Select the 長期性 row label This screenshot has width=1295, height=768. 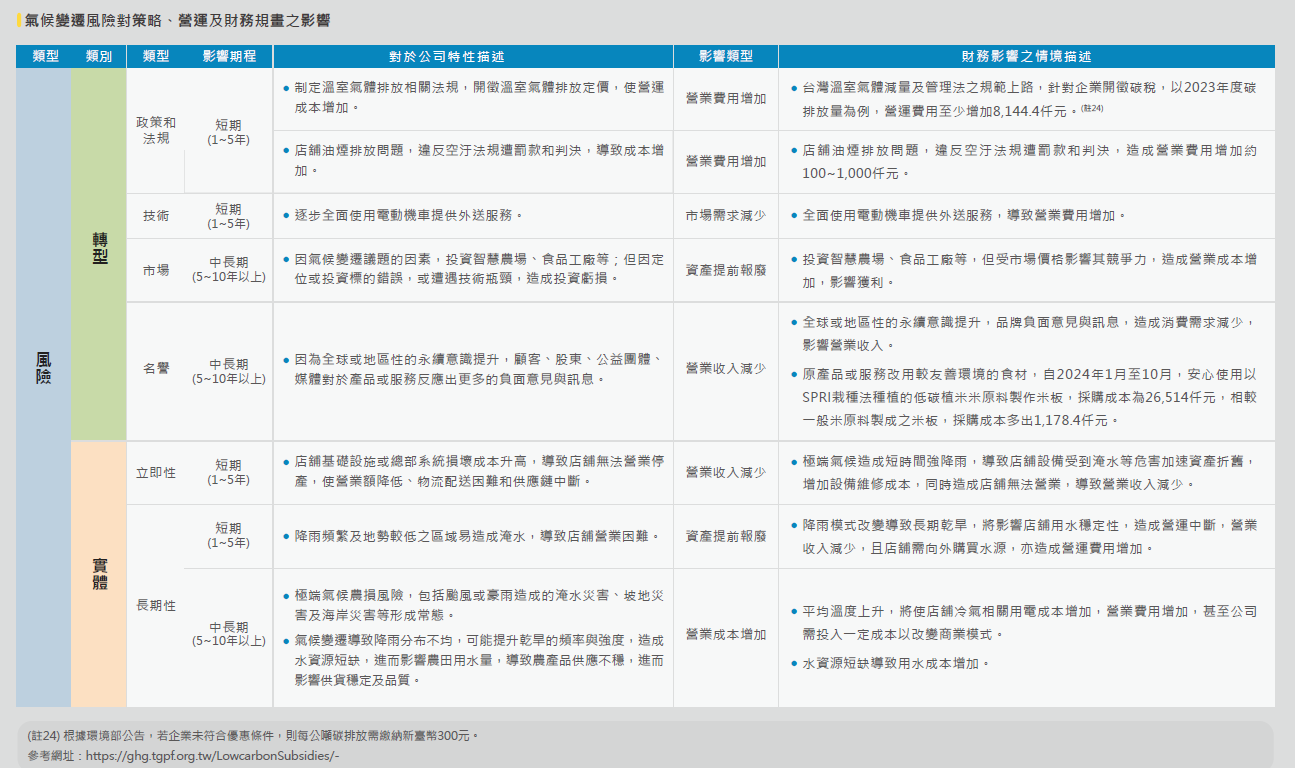(x=156, y=606)
